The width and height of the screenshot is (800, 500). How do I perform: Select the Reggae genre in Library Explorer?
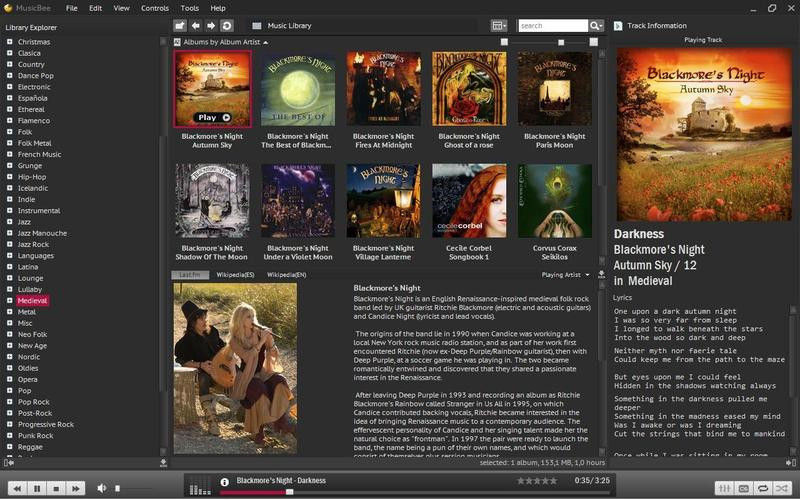tap(30, 447)
